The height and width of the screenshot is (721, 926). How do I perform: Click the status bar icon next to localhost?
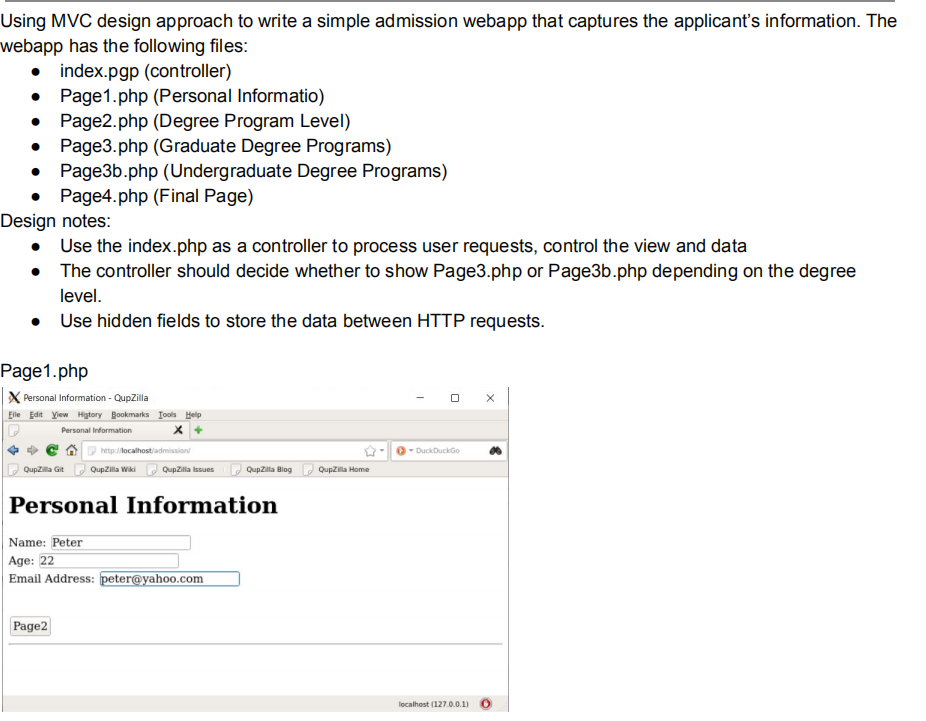[x=486, y=704]
